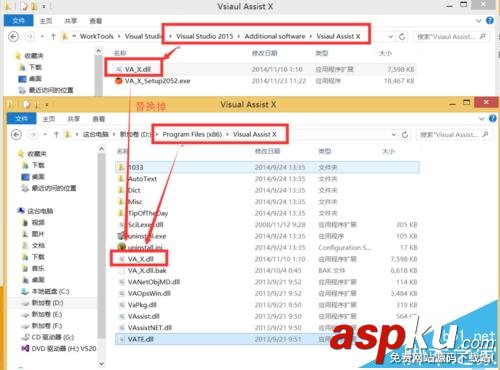
Task: Click Up arrow in Vsiaul Assist X window
Action: tap(53, 36)
